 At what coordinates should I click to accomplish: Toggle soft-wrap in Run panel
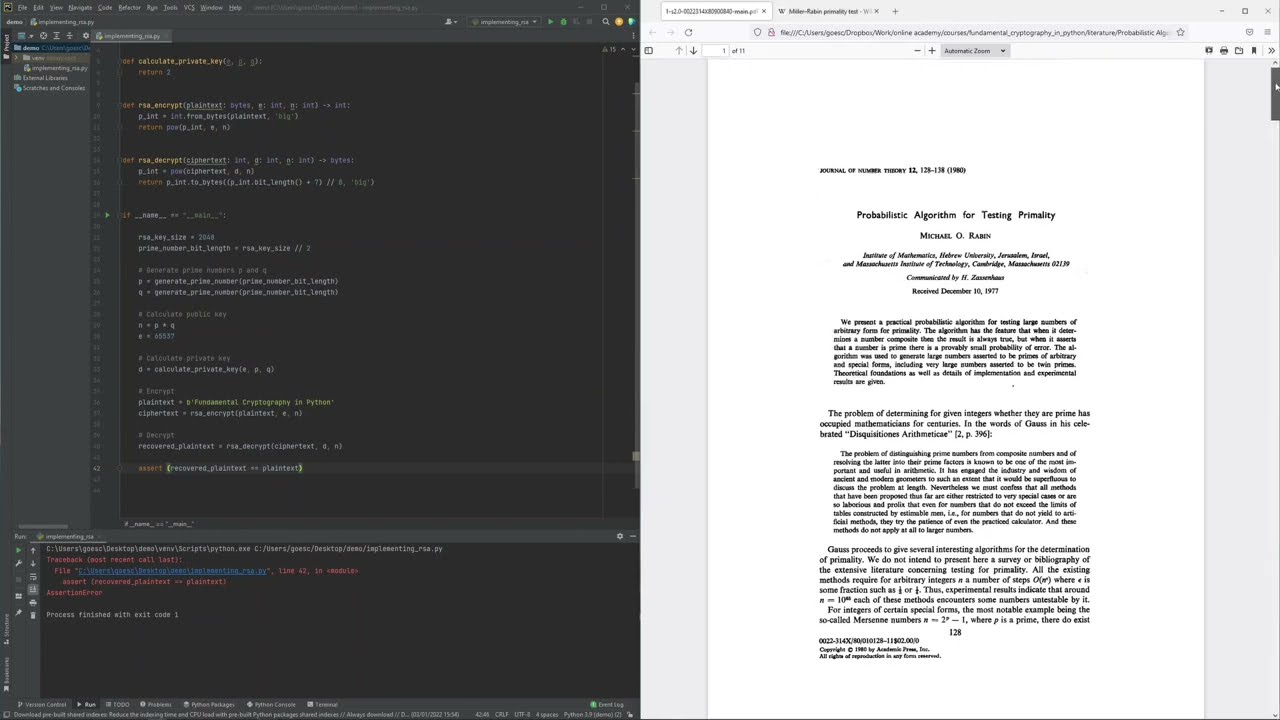(32, 576)
